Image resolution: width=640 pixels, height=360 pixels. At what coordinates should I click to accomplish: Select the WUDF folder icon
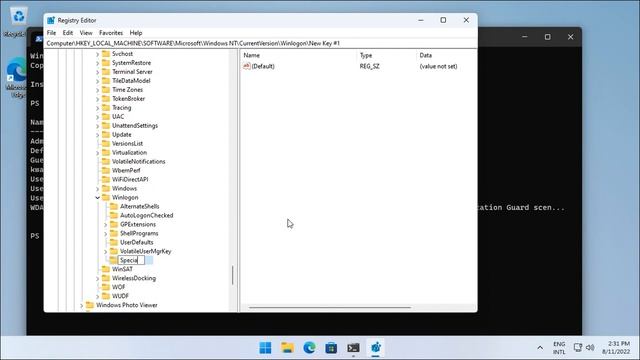(x=106, y=296)
